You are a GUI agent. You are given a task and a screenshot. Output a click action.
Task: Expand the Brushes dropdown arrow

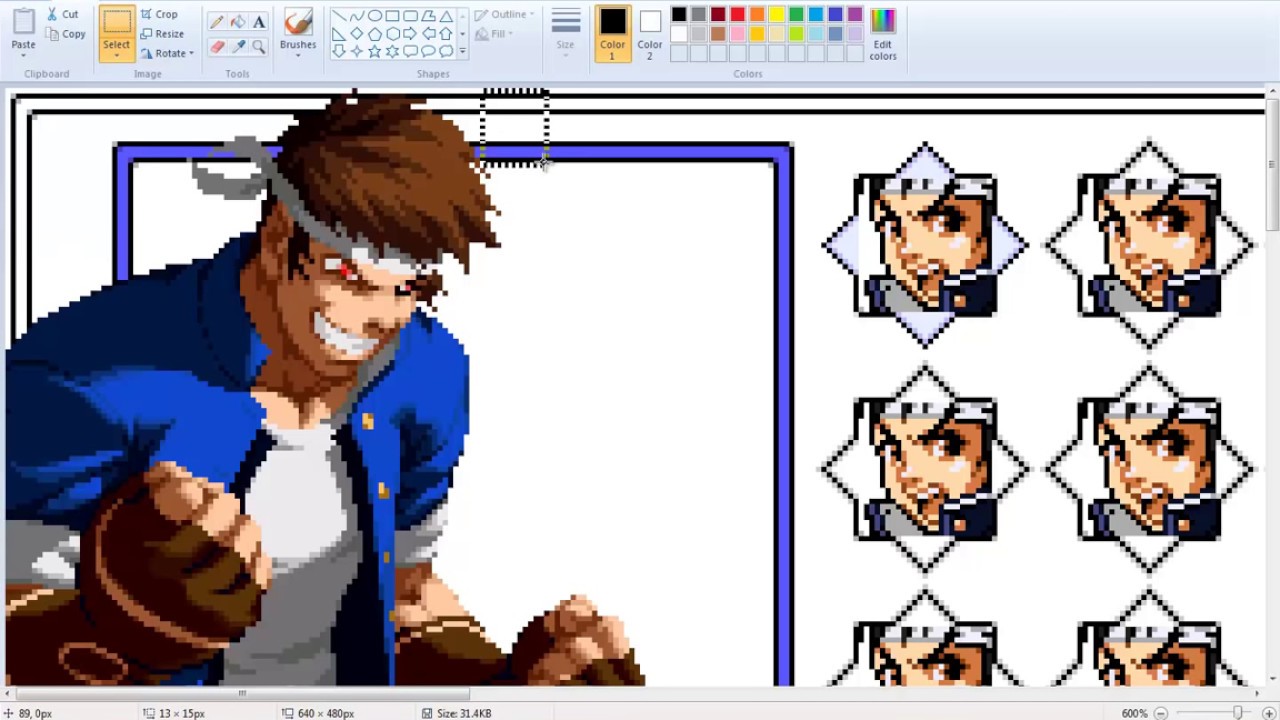[298, 55]
